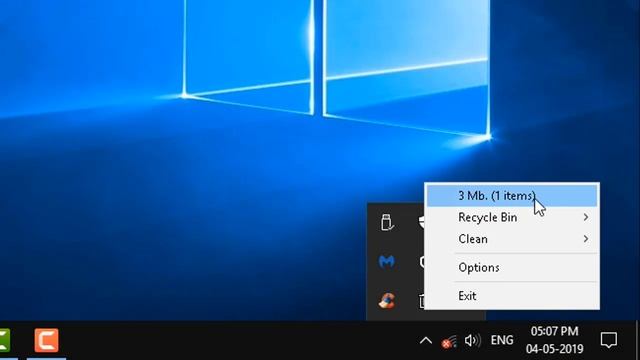Click the Safely Remove Hardware USB tray icon
The image size is (640, 360).
(387, 222)
